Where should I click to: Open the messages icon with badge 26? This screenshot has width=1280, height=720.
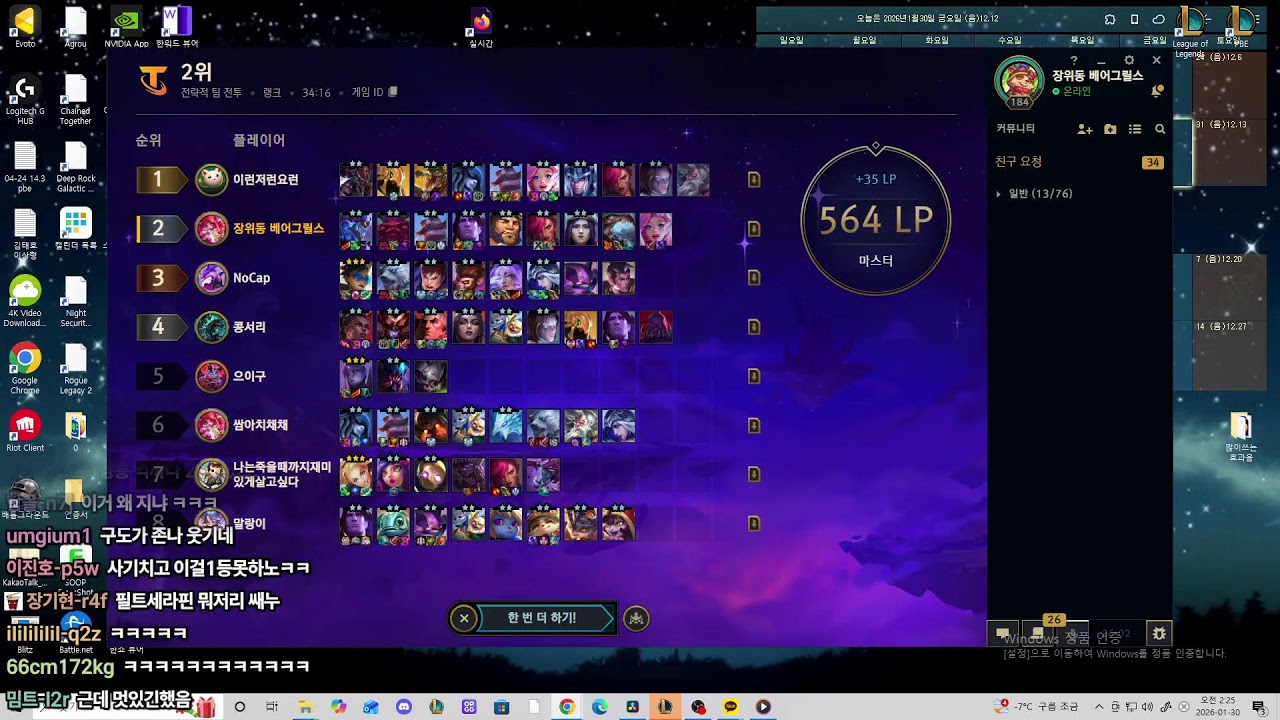coord(1040,632)
